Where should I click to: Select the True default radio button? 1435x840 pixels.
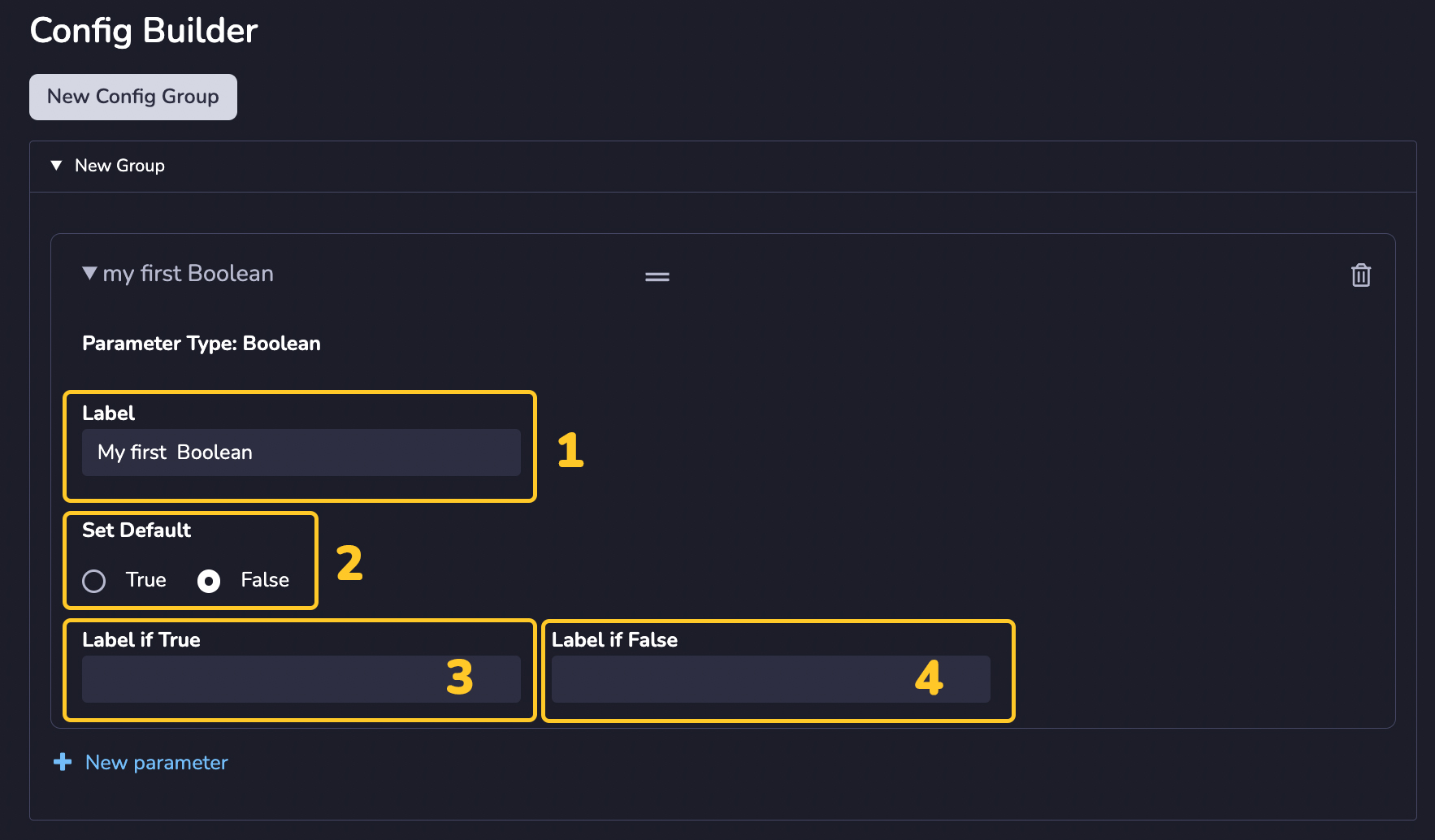click(x=94, y=581)
